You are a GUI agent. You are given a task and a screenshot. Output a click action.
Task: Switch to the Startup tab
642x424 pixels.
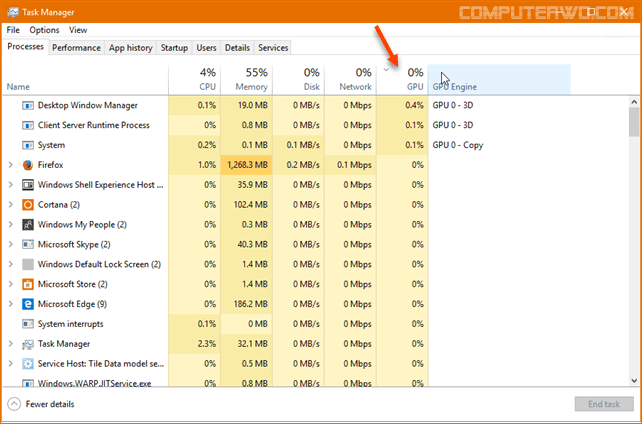(x=174, y=48)
